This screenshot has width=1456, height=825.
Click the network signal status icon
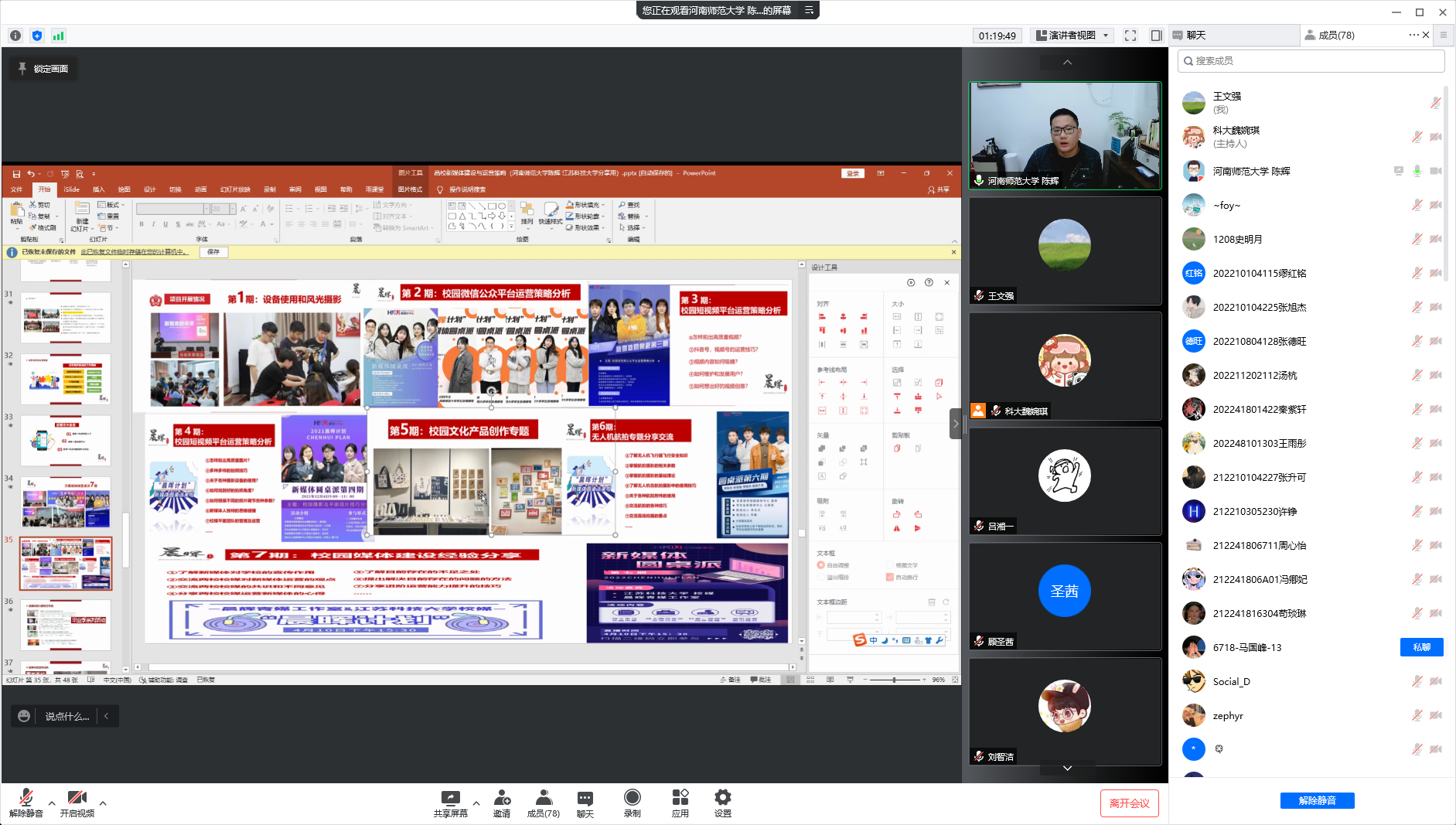[x=59, y=36]
